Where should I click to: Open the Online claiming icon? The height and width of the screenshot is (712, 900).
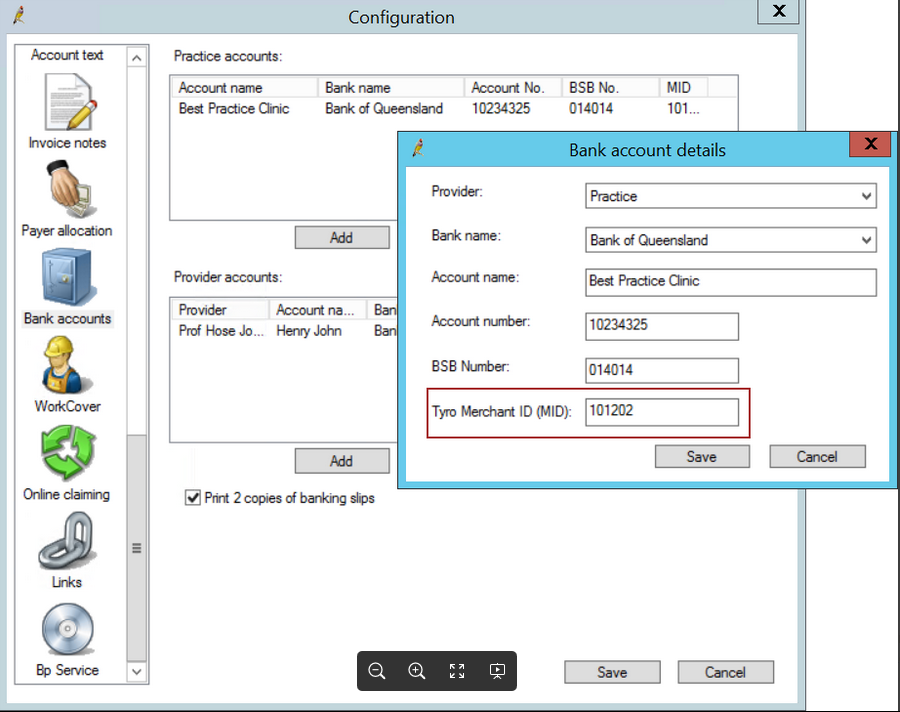point(67,454)
